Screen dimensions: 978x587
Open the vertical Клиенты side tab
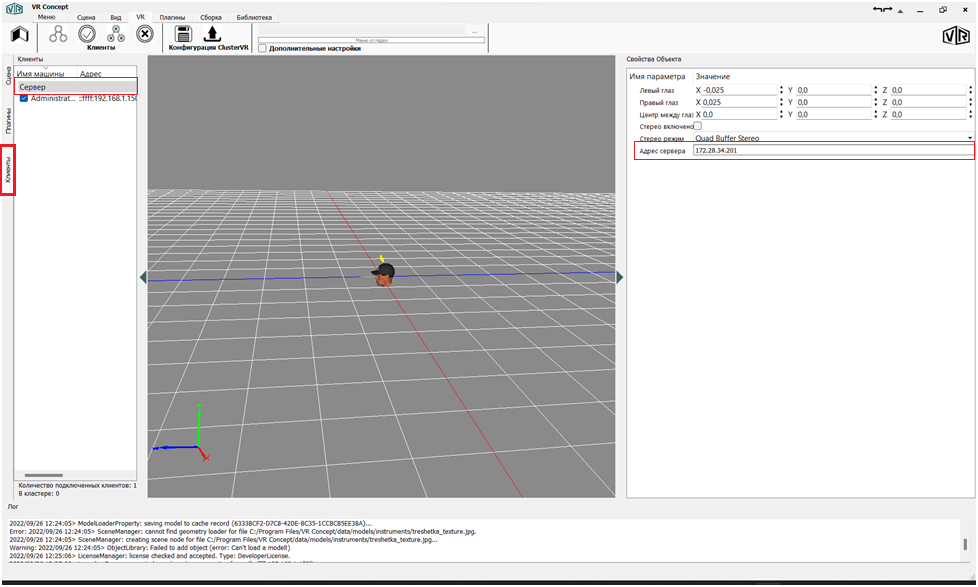[8, 170]
